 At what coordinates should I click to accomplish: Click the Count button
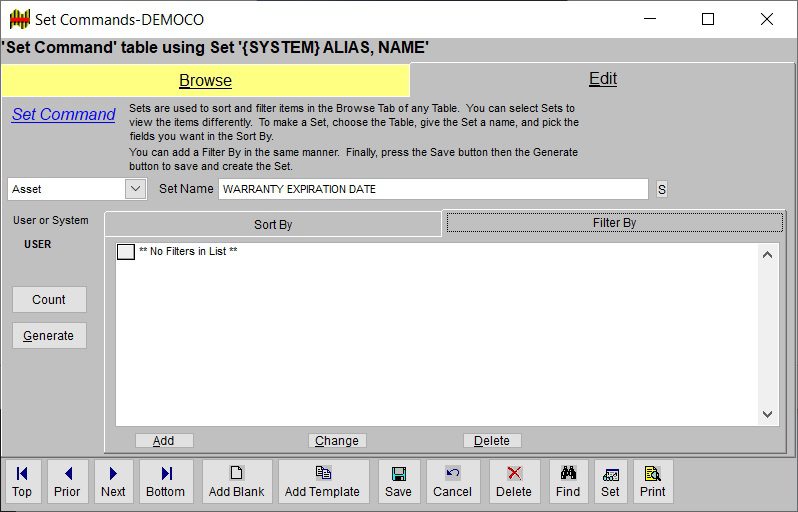(x=49, y=299)
